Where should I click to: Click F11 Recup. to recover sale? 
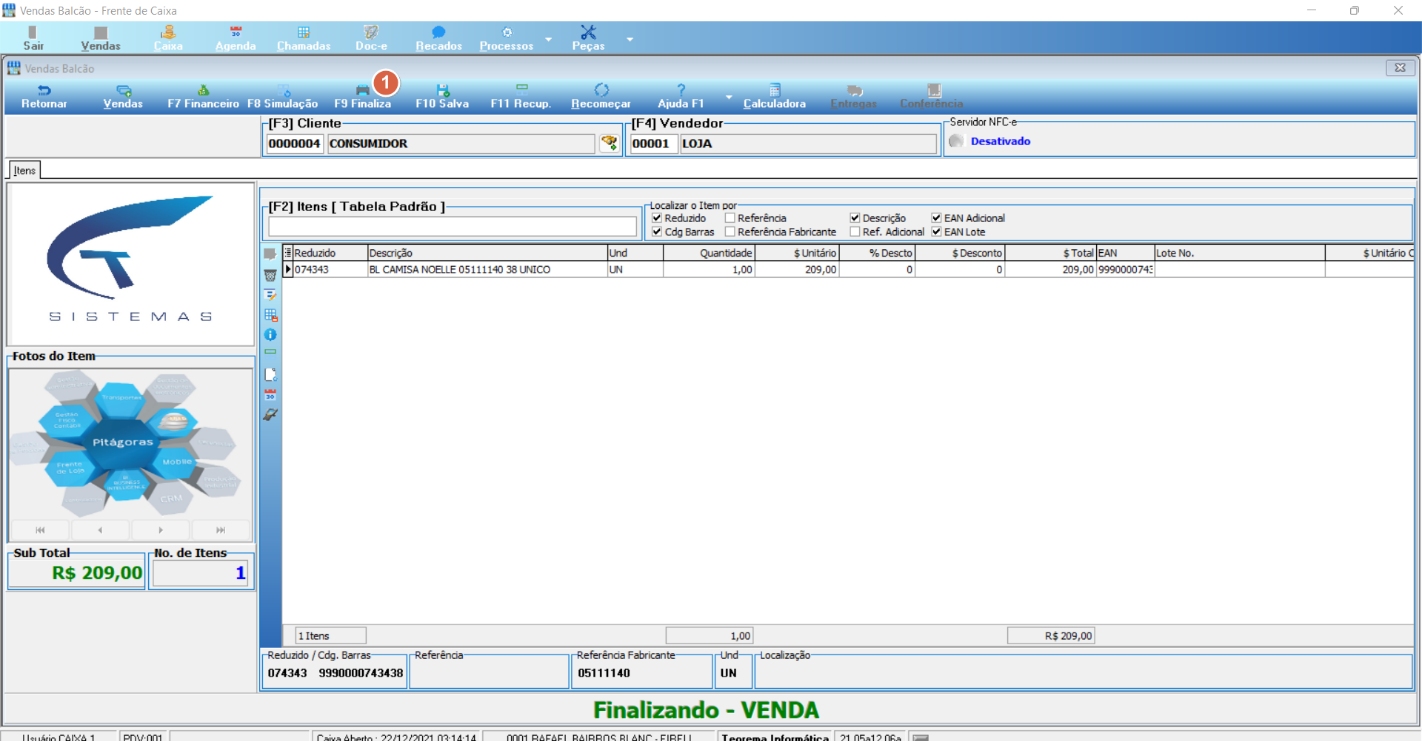pos(521,96)
